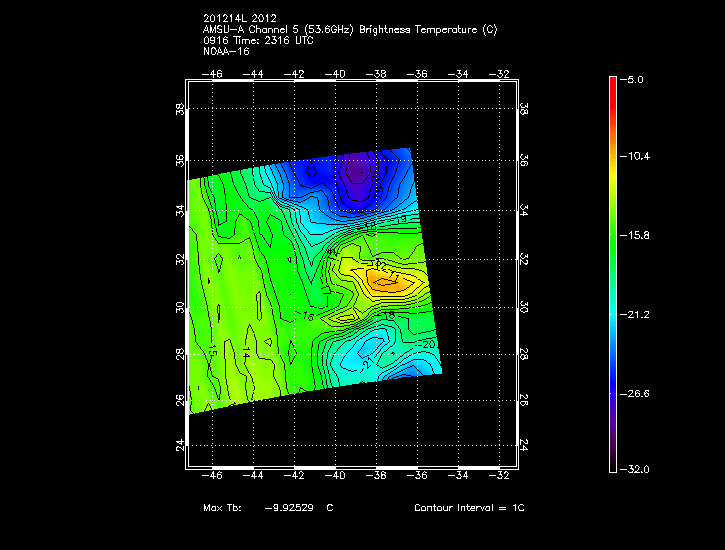
Task: Click the -46 label on the top axis
Action: coord(213,73)
